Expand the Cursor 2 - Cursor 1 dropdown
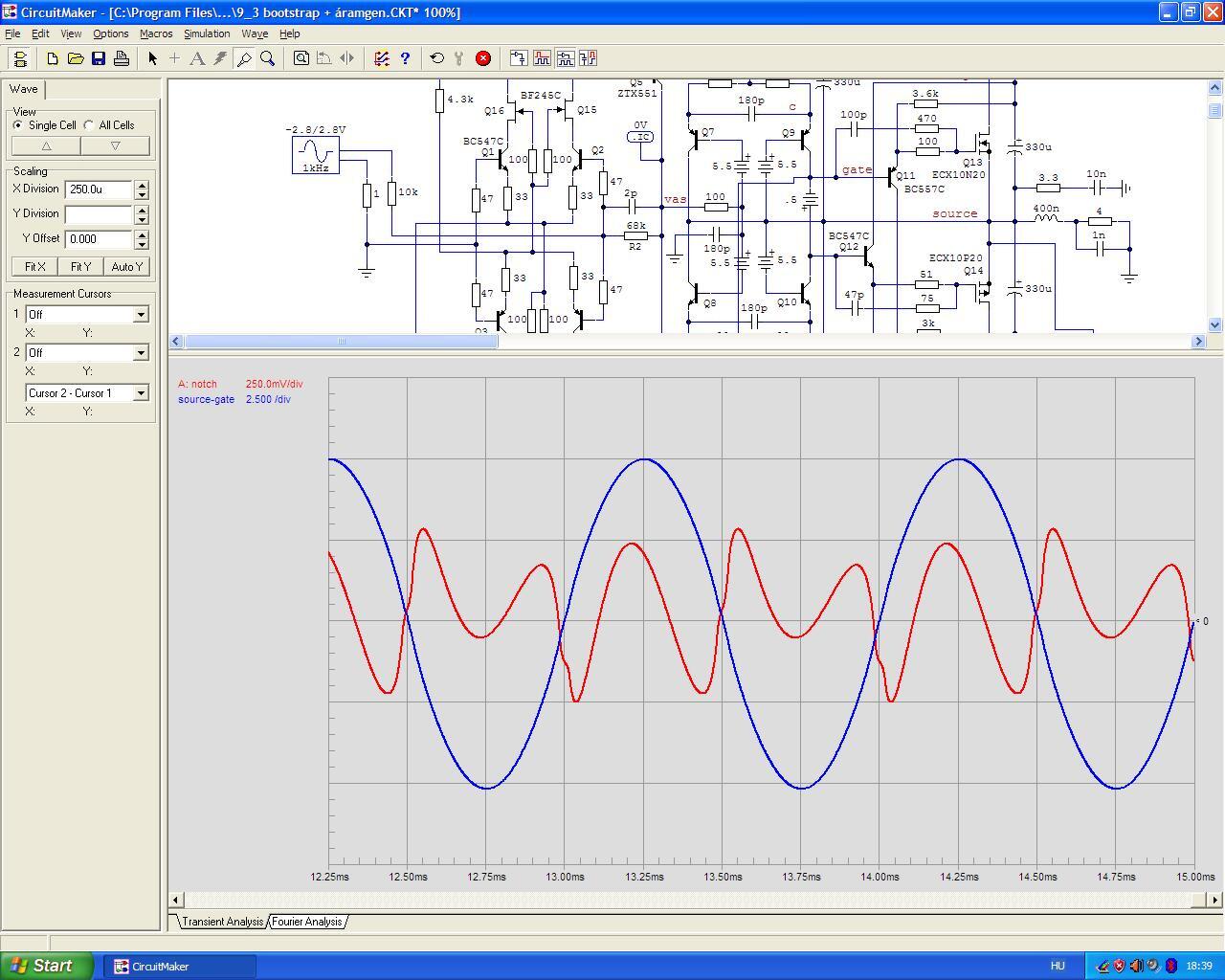 click(141, 393)
